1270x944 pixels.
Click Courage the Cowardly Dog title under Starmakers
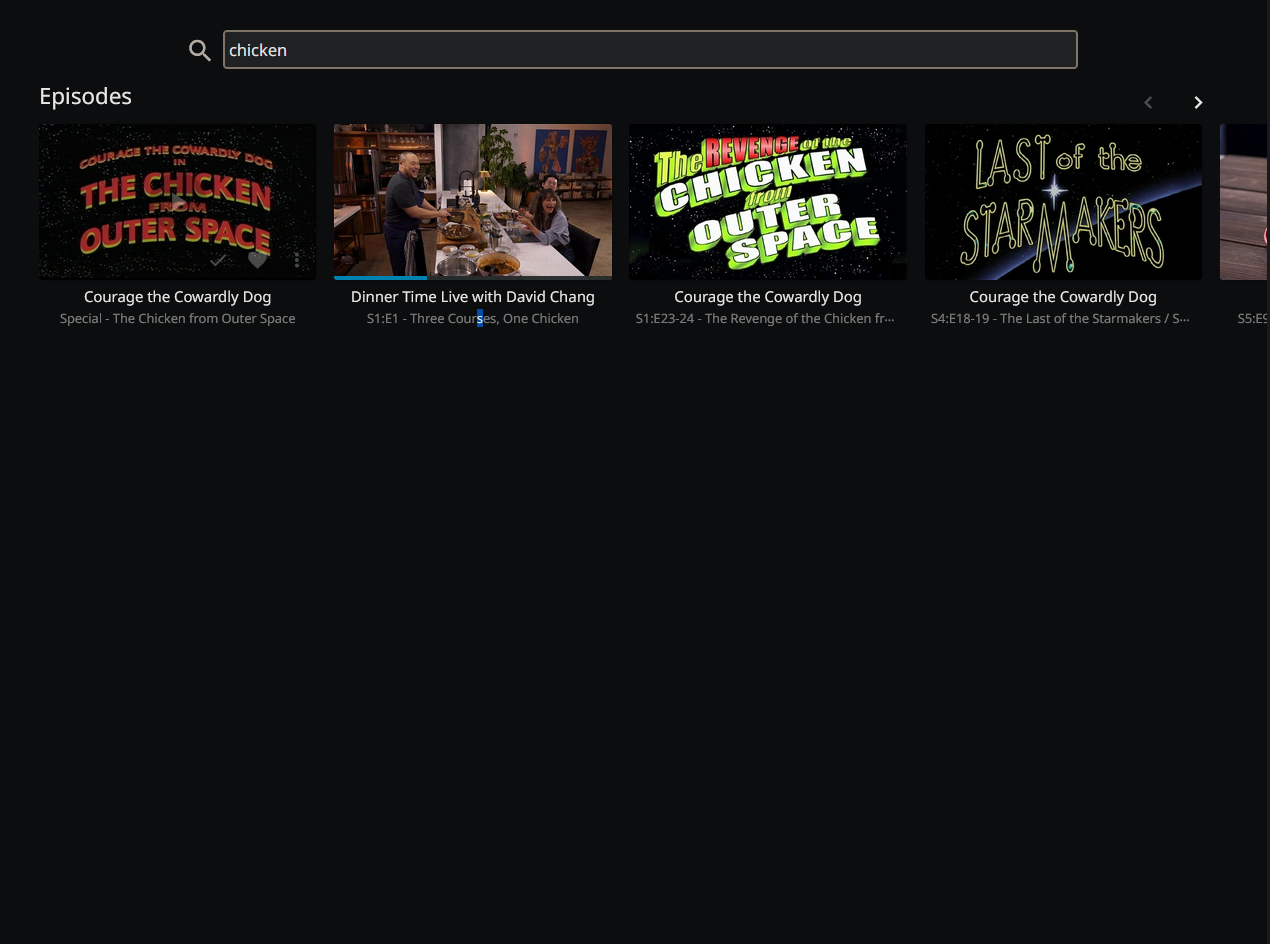pos(1062,297)
